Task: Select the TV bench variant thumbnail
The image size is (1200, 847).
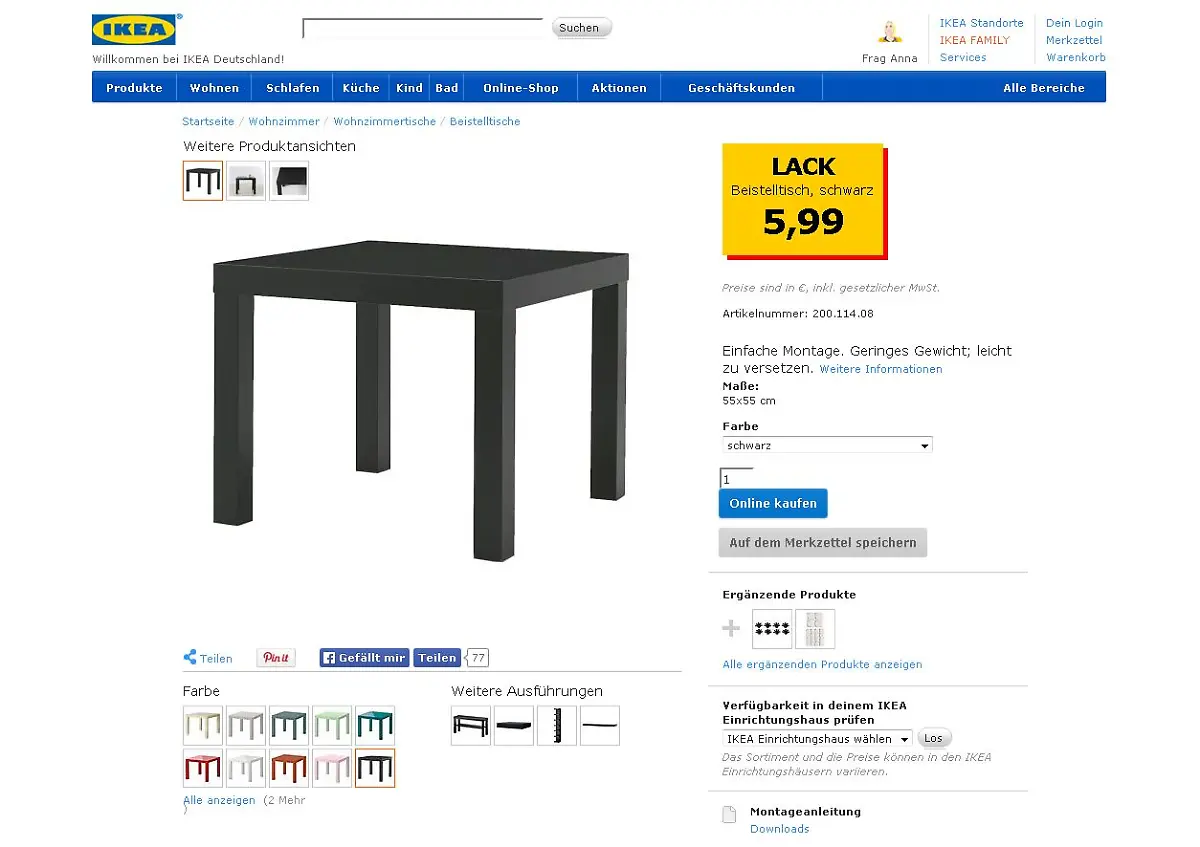Action: point(471,726)
